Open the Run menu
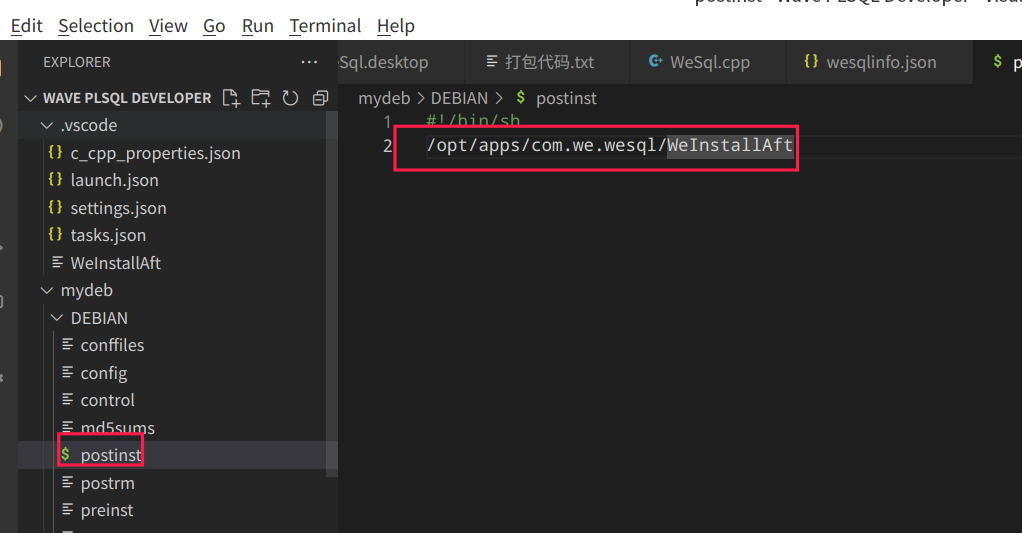Screen dimensions: 1022x533 pyautogui.click(x=257, y=26)
